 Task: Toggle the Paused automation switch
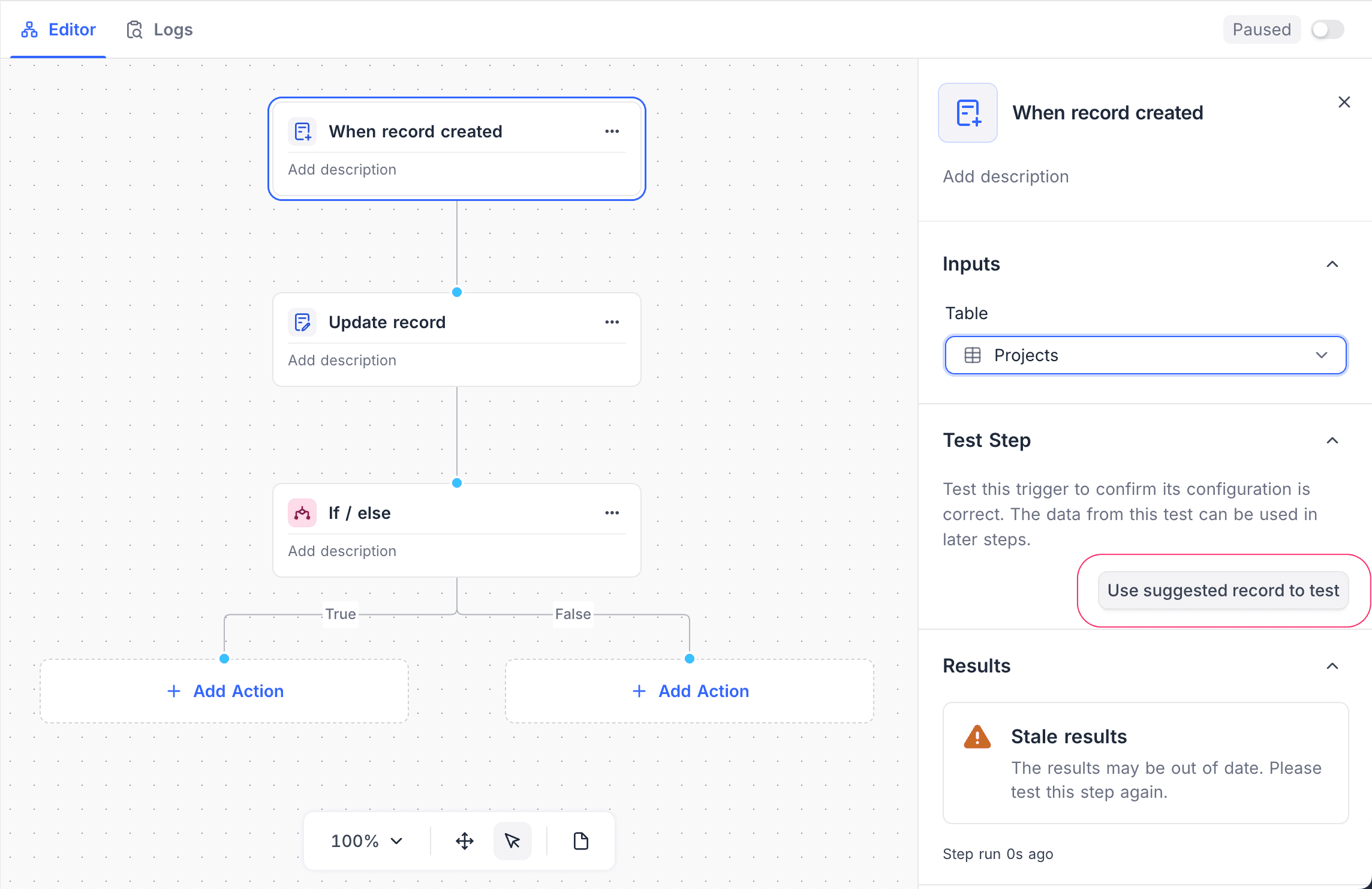click(1326, 29)
